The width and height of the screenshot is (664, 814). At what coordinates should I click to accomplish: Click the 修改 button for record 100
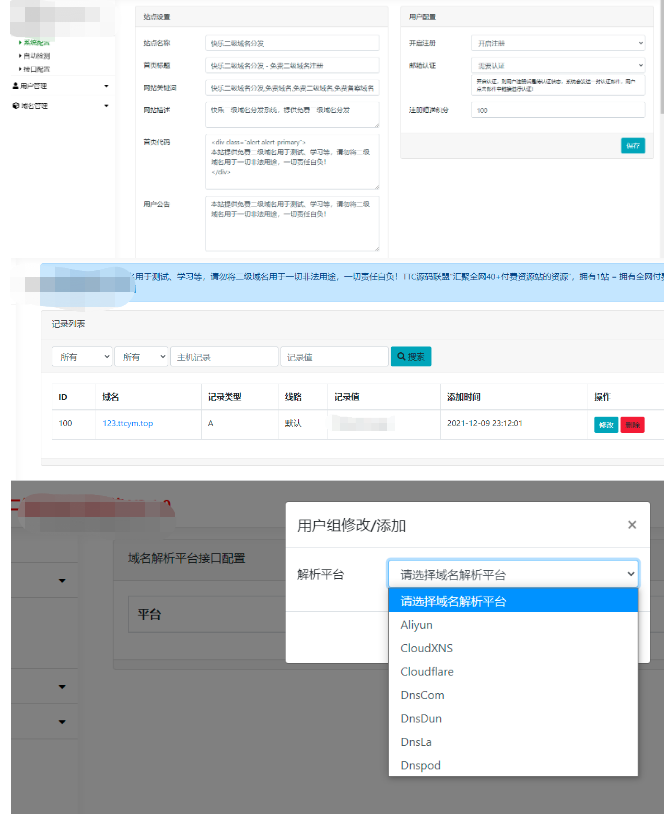606,424
